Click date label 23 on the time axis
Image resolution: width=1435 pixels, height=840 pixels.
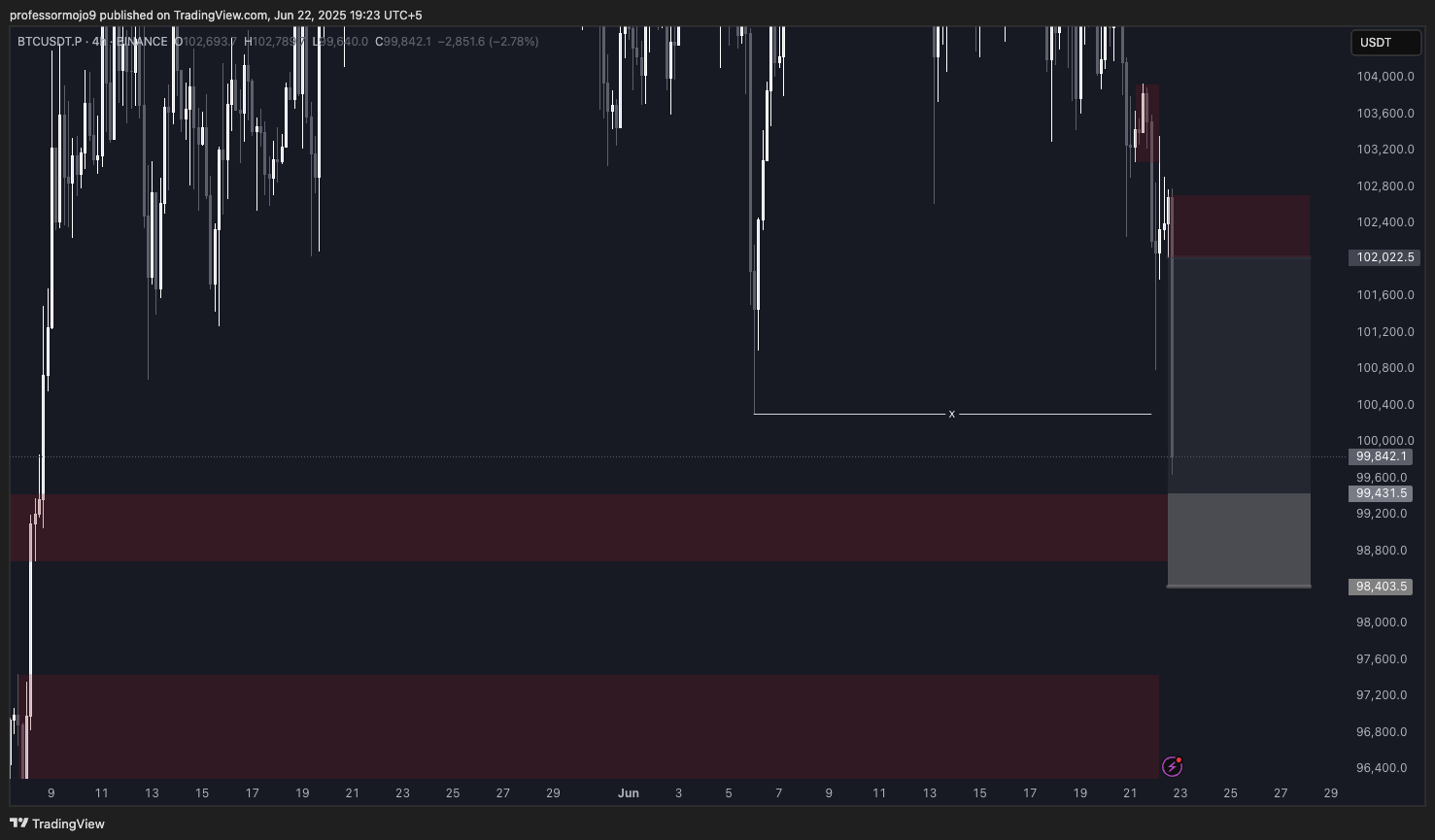[x=1180, y=793]
